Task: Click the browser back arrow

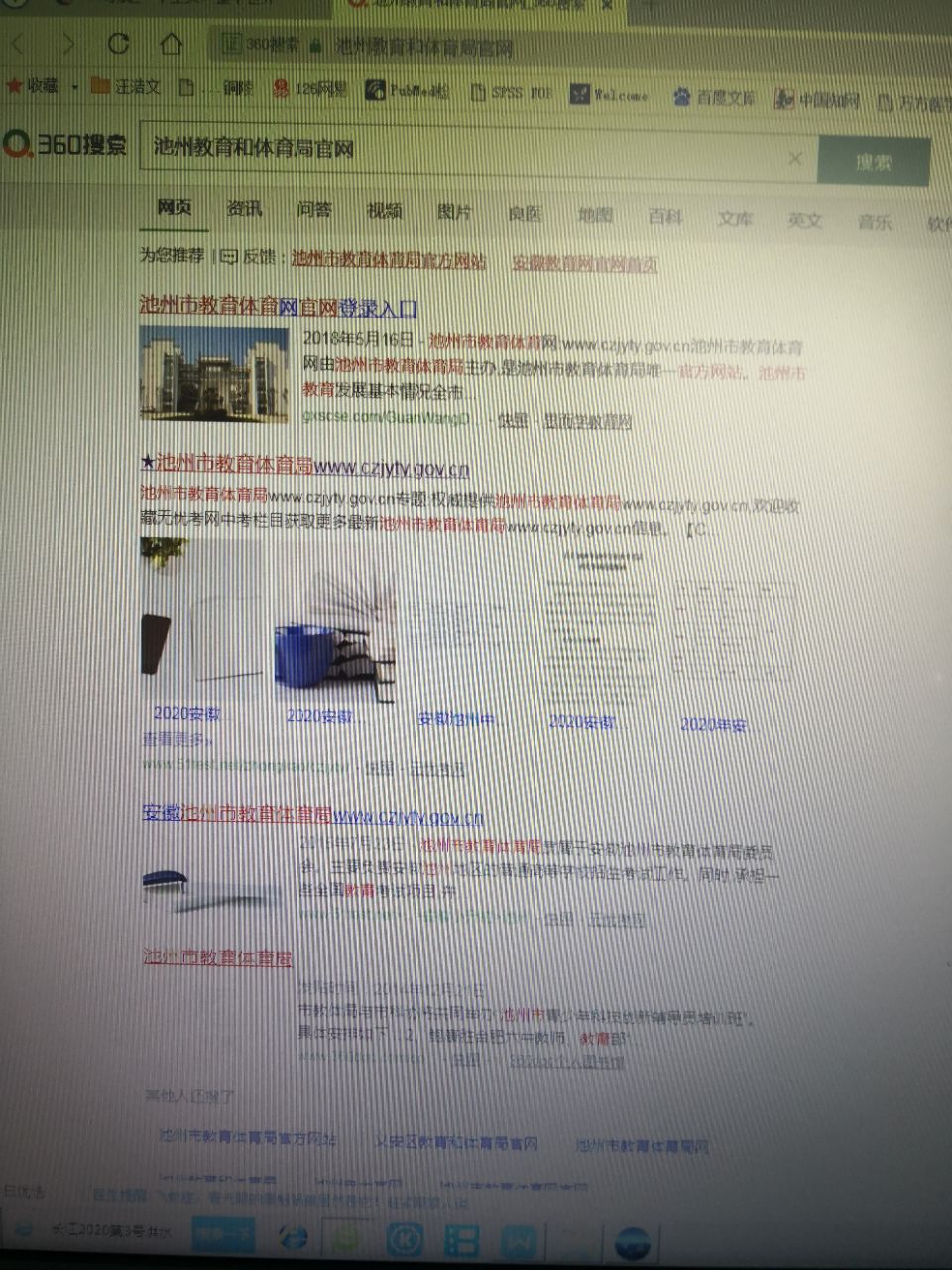Action: 19,44
